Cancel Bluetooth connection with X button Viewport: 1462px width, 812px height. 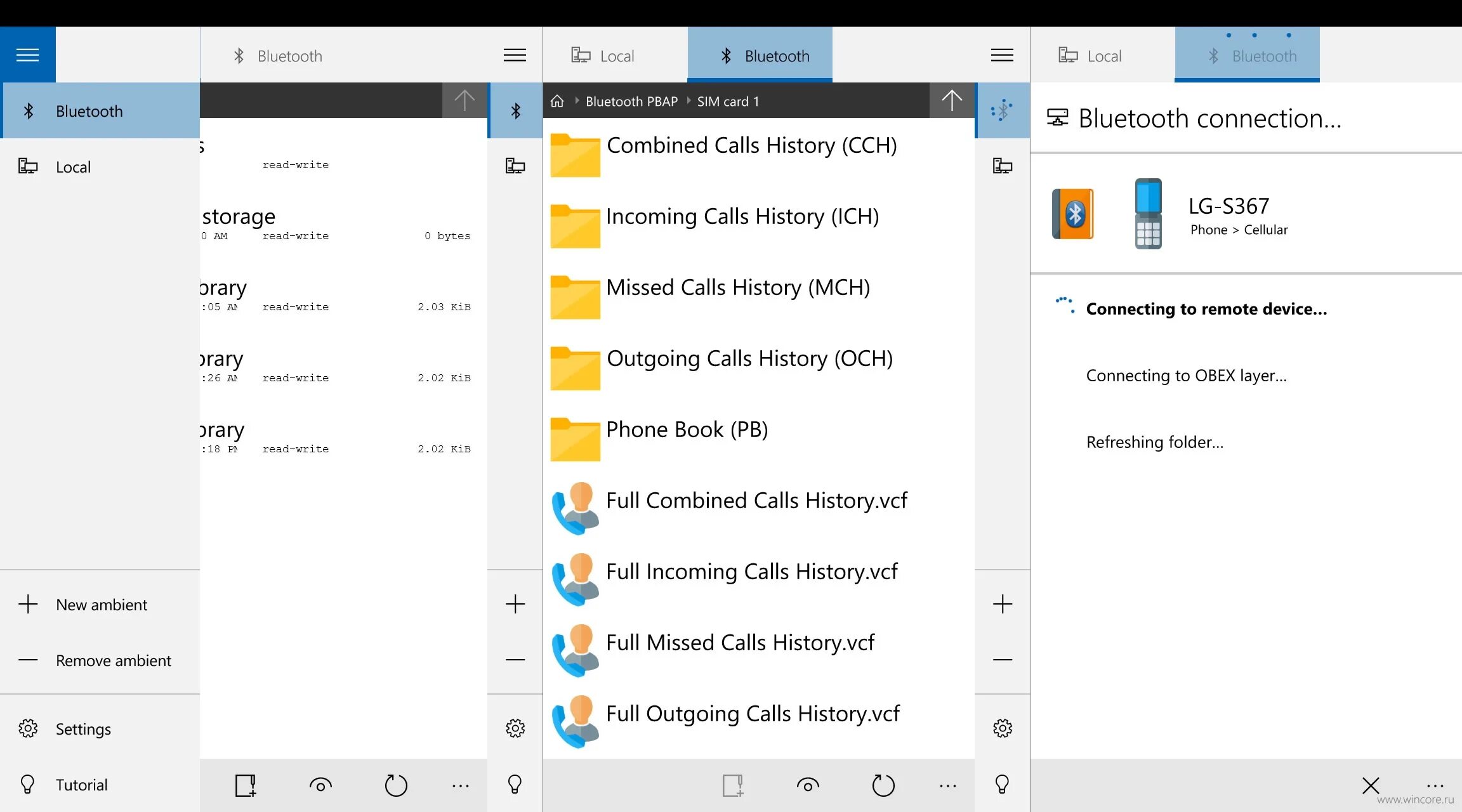(x=1371, y=785)
